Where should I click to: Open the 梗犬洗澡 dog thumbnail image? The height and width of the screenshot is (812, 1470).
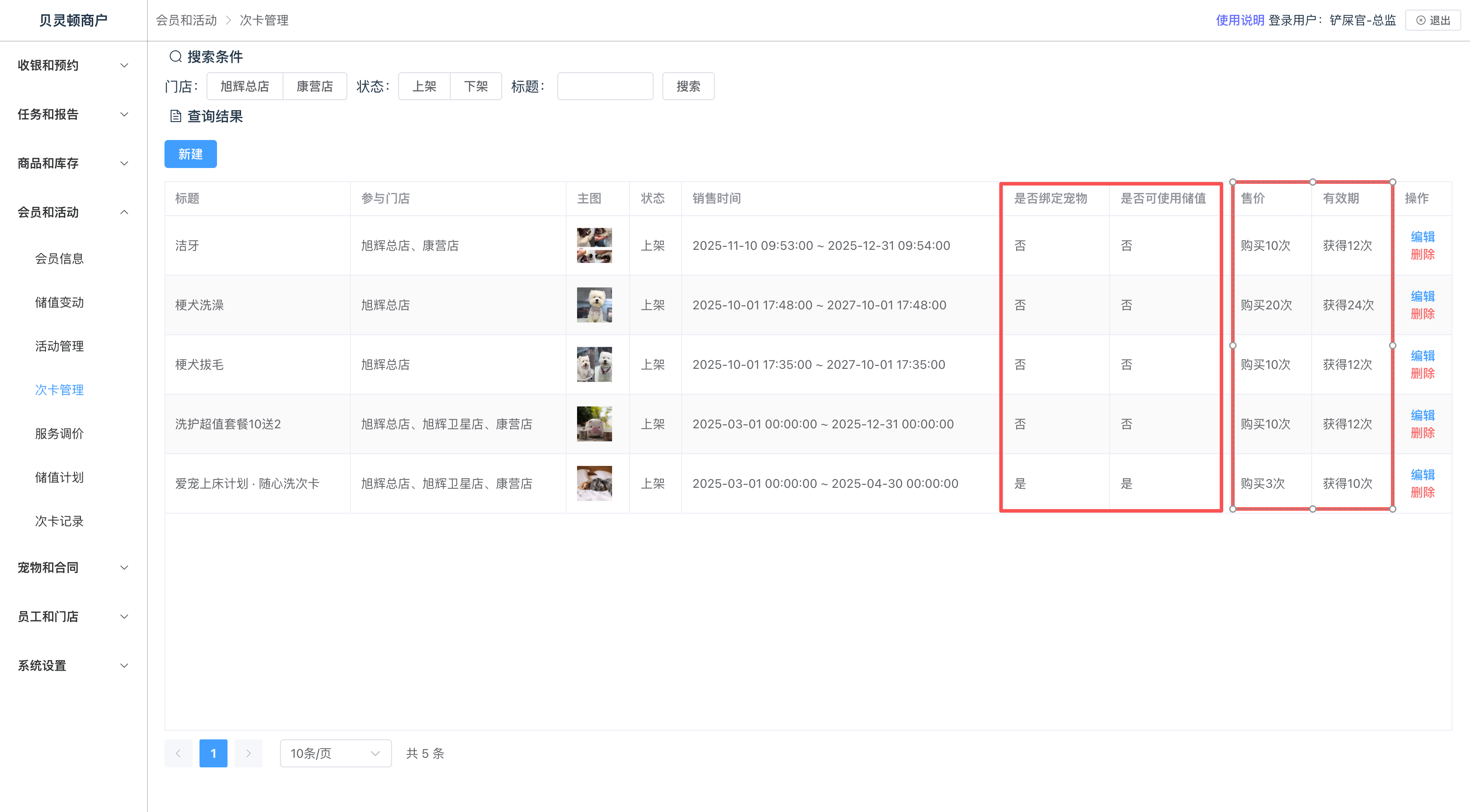pyautogui.click(x=594, y=304)
